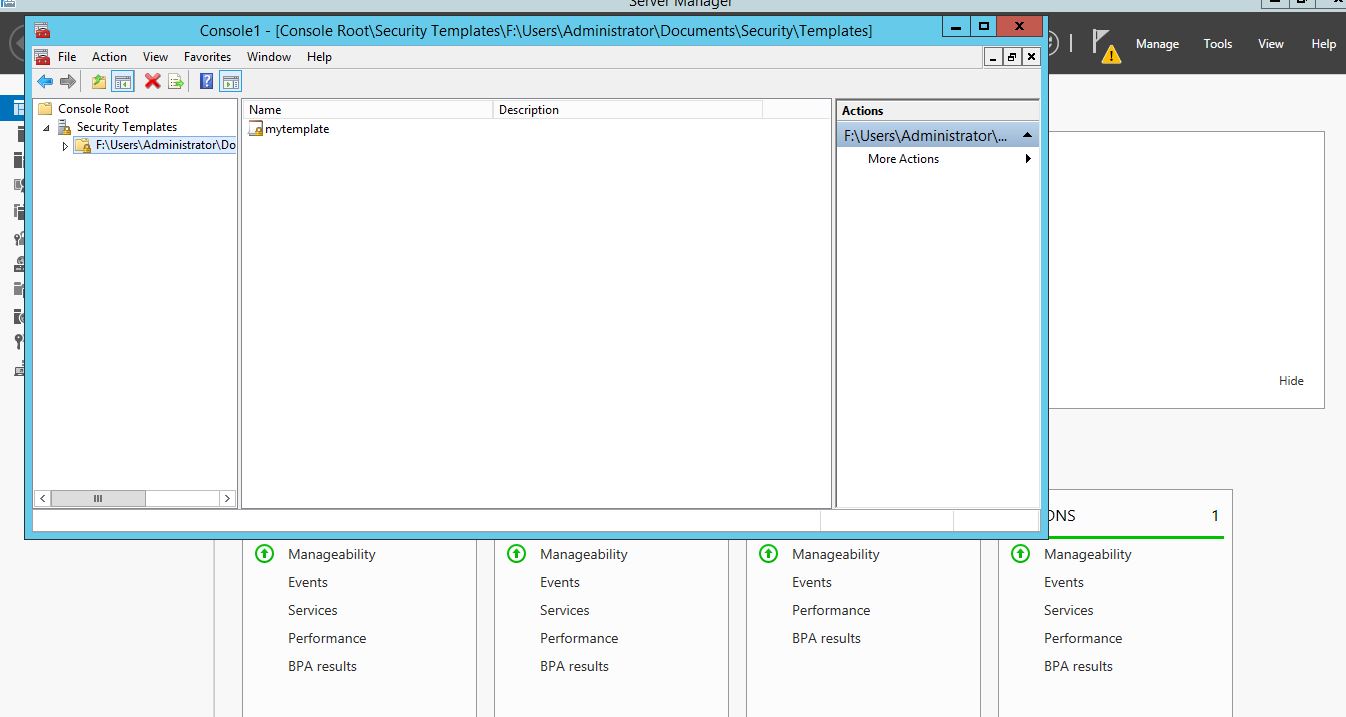This screenshot has width=1346, height=717.
Task: Click the gray Forward arrow in console toolbar
Action: point(68,82)
